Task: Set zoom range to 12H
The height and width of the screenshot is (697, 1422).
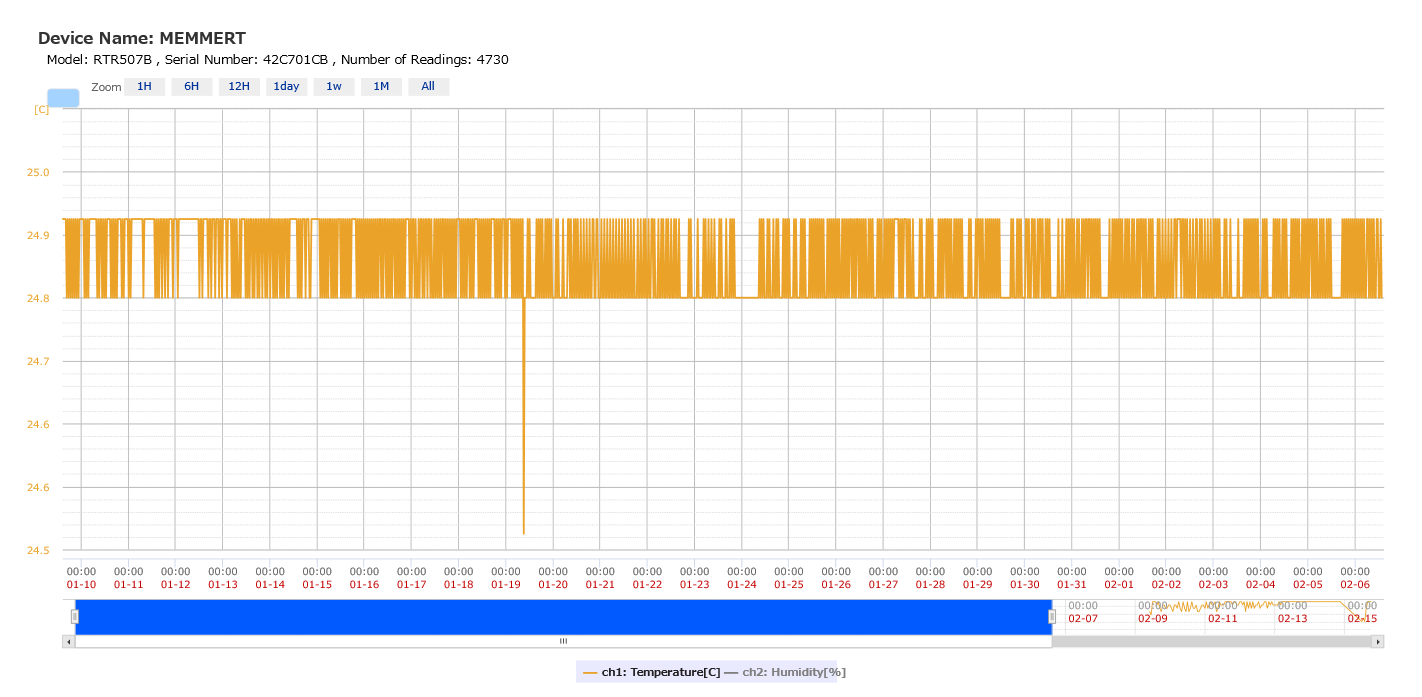Action: tap(239, 87)
